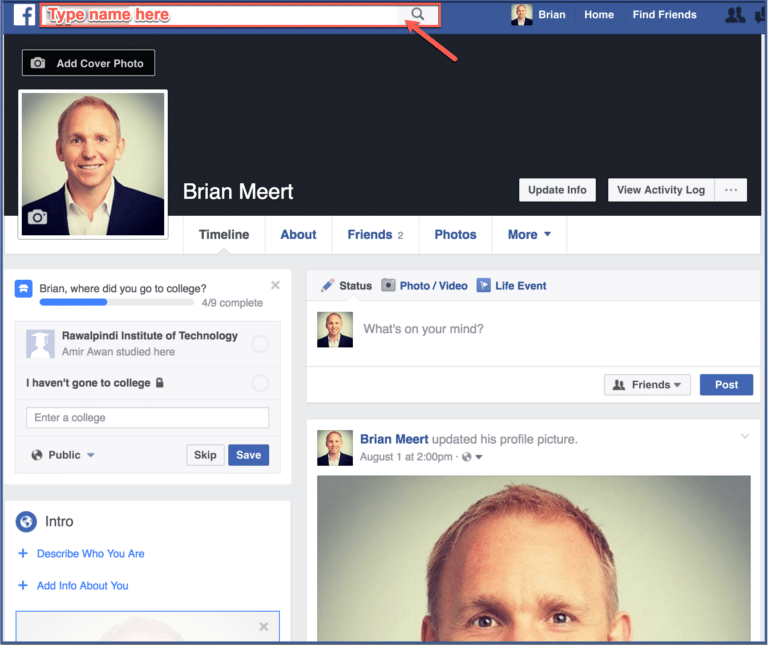Click the Facebook logo icon
Screen dimensions: 768x645
click(x=23, y=15)
